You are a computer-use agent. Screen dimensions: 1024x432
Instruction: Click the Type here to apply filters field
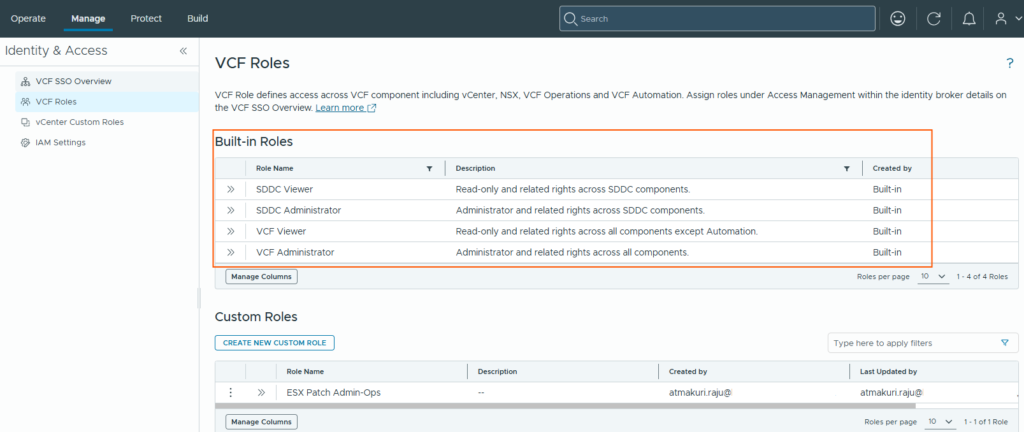[923, 343]
